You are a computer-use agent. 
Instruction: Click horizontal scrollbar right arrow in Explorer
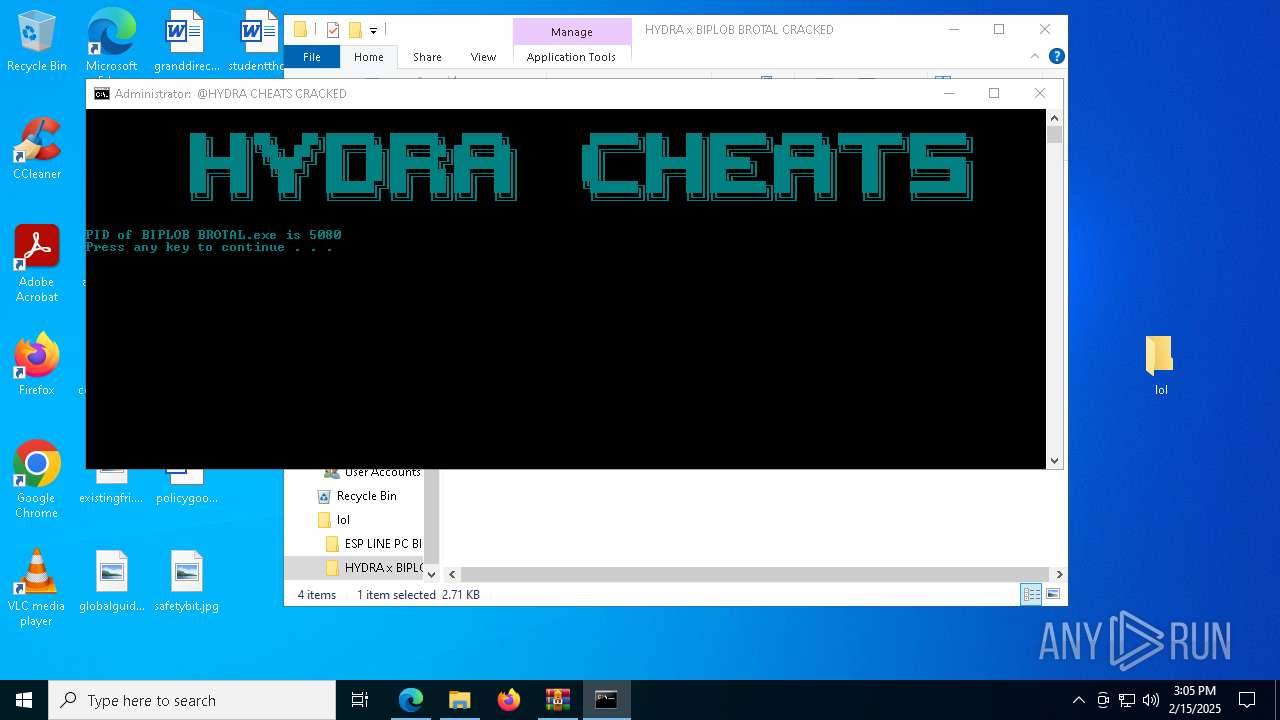(x=1059, y=575)
